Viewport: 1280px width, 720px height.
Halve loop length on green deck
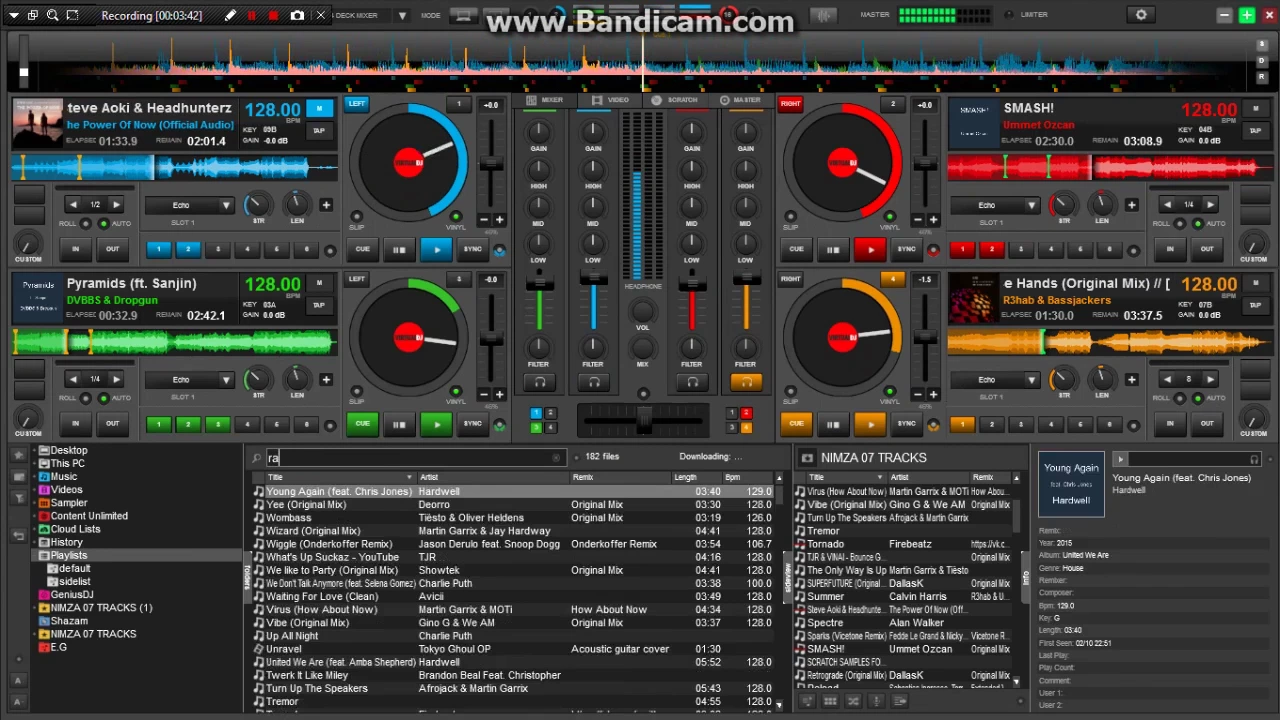click(73, 379)
